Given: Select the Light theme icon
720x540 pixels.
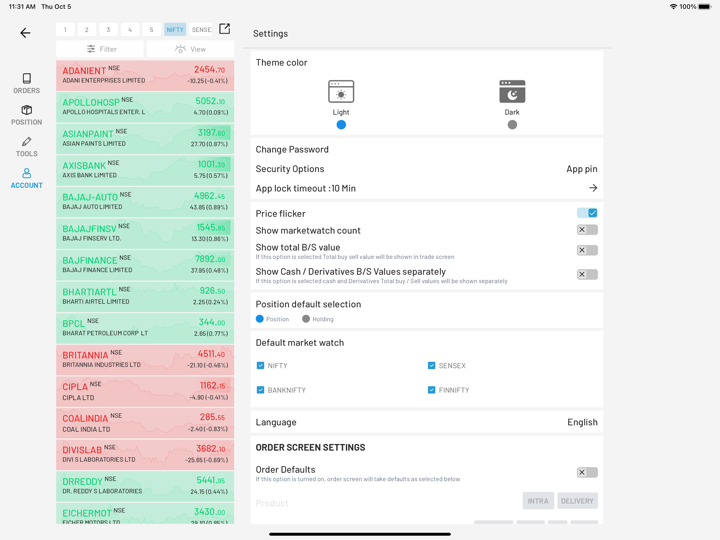Looking at the screenshot, I should (341, 93).
